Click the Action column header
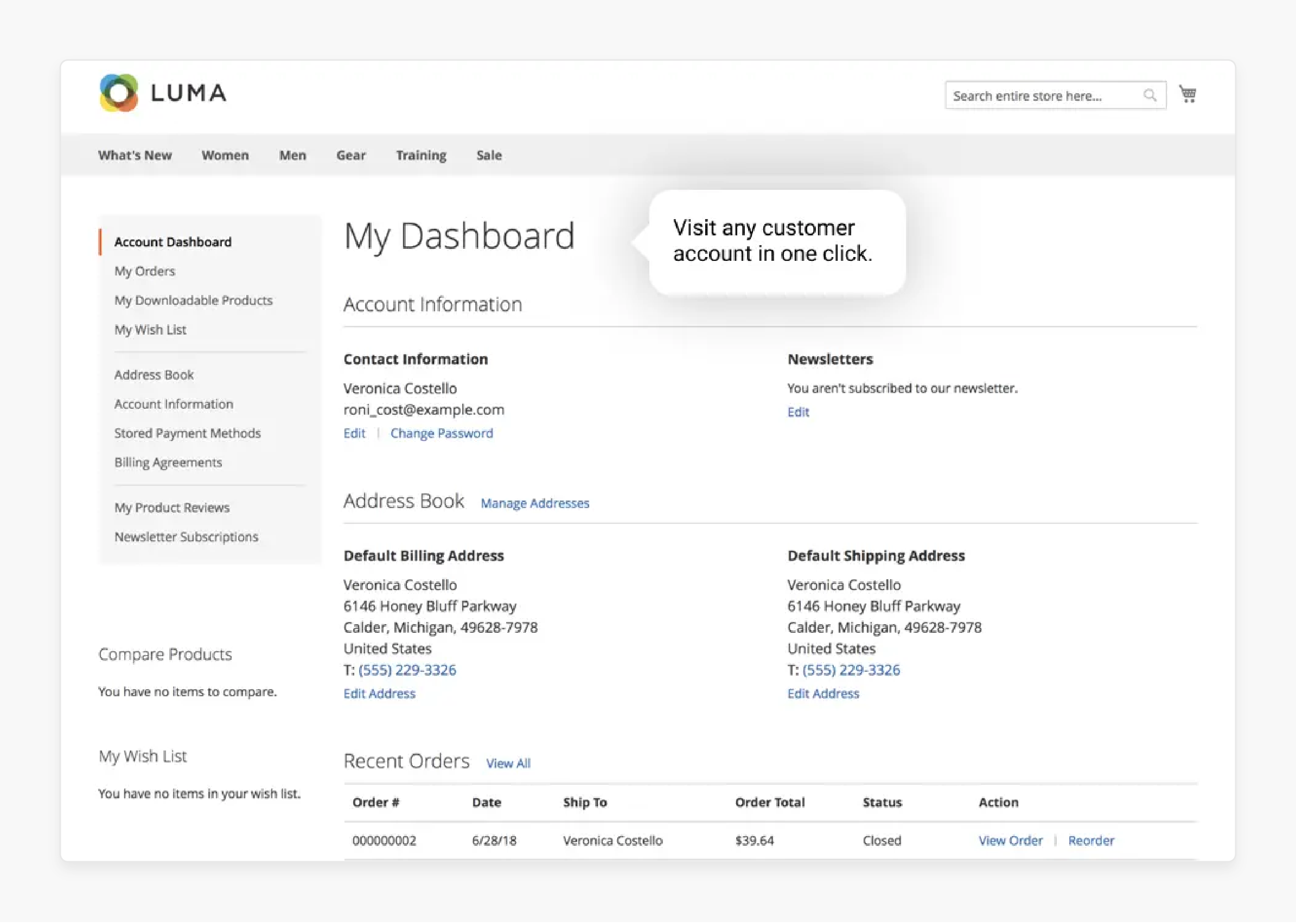This screenshot has height=924, width=1296. click(998, 803)
